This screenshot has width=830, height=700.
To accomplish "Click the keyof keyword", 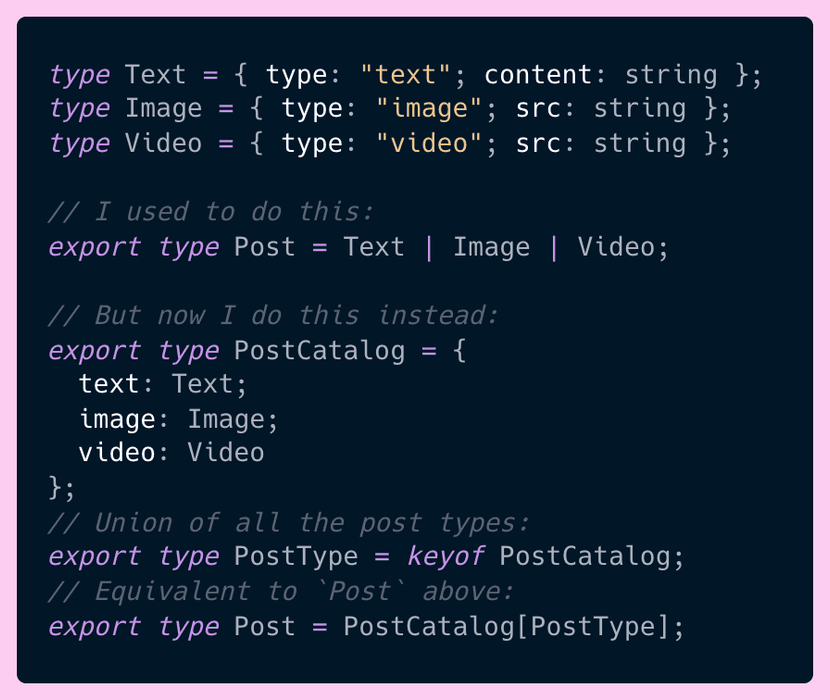I will click(x=445, y=557).
